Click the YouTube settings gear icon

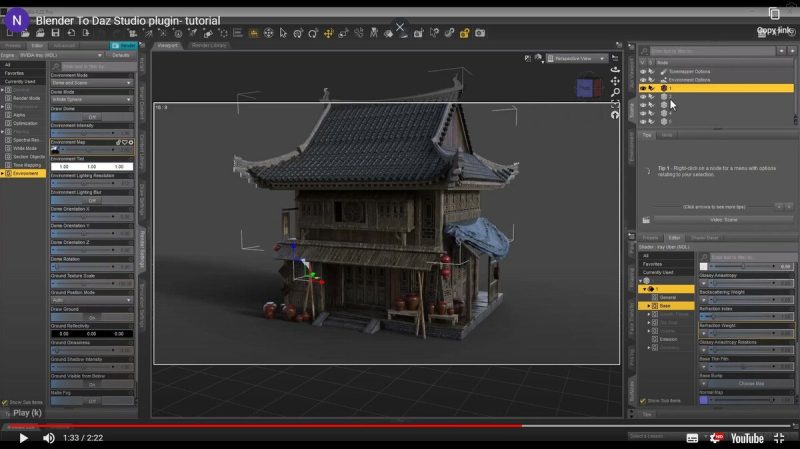click(716, 438)
